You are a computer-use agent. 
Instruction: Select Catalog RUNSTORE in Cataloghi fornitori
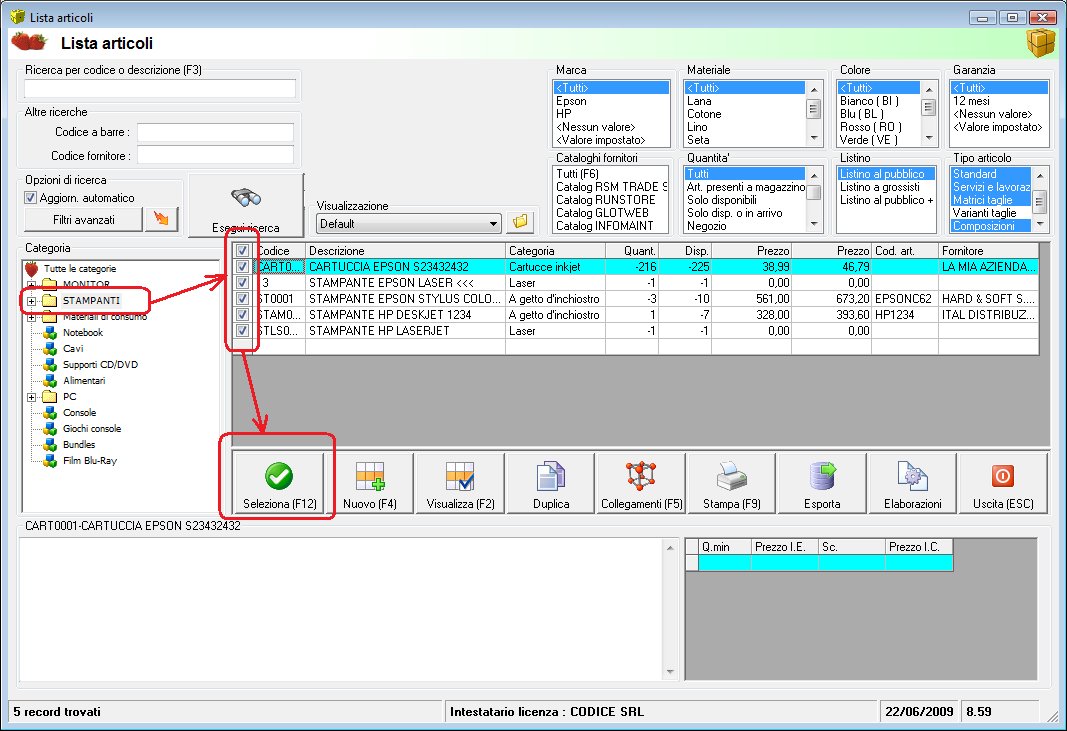(x=606, y=199)
